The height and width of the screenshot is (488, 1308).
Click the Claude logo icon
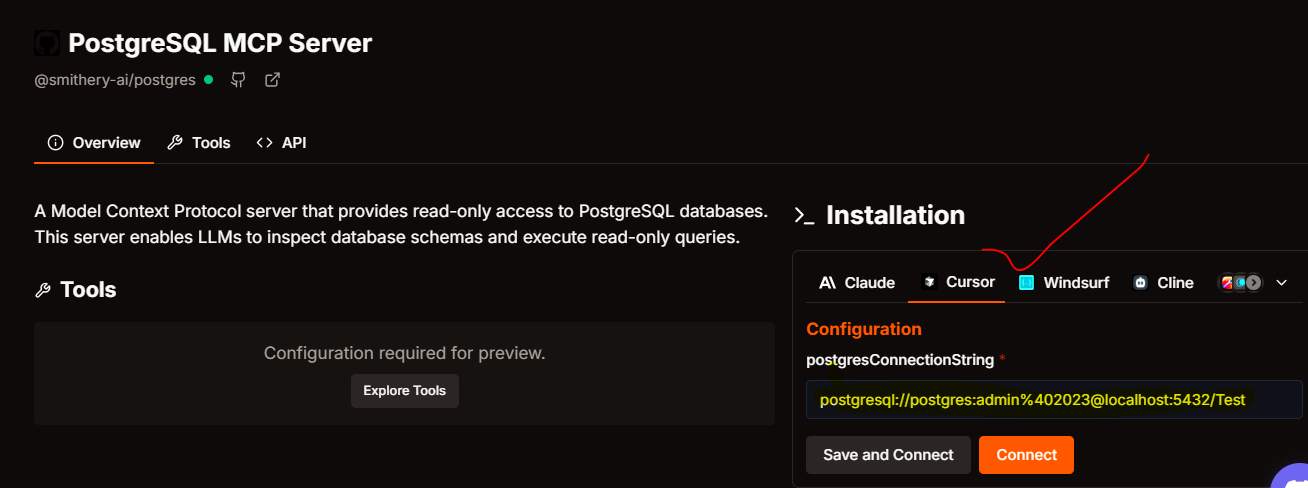click(x=827, y=283)
